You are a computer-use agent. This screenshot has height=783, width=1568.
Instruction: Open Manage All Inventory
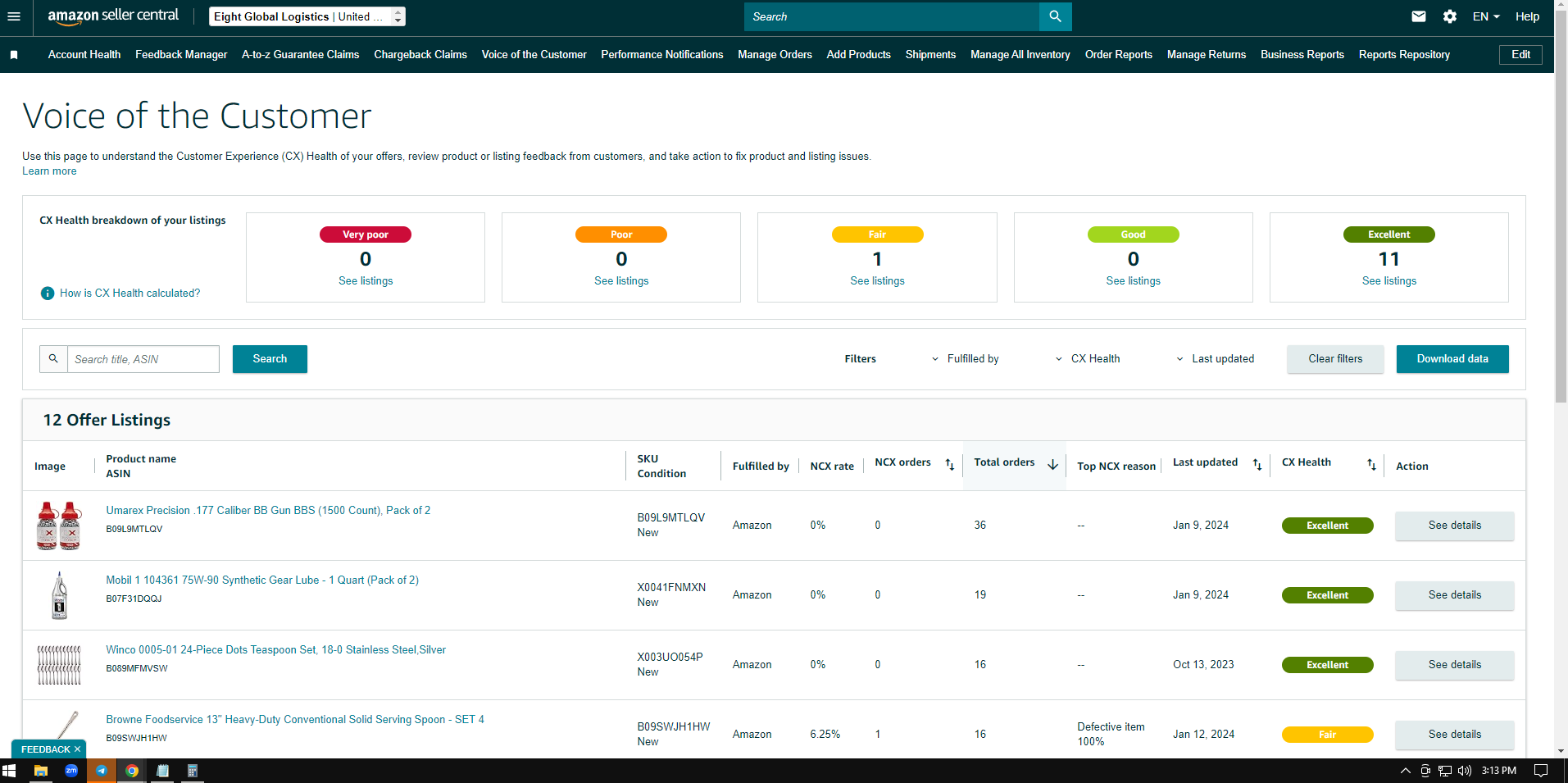pyautogui.click(x=1020, y=55)
